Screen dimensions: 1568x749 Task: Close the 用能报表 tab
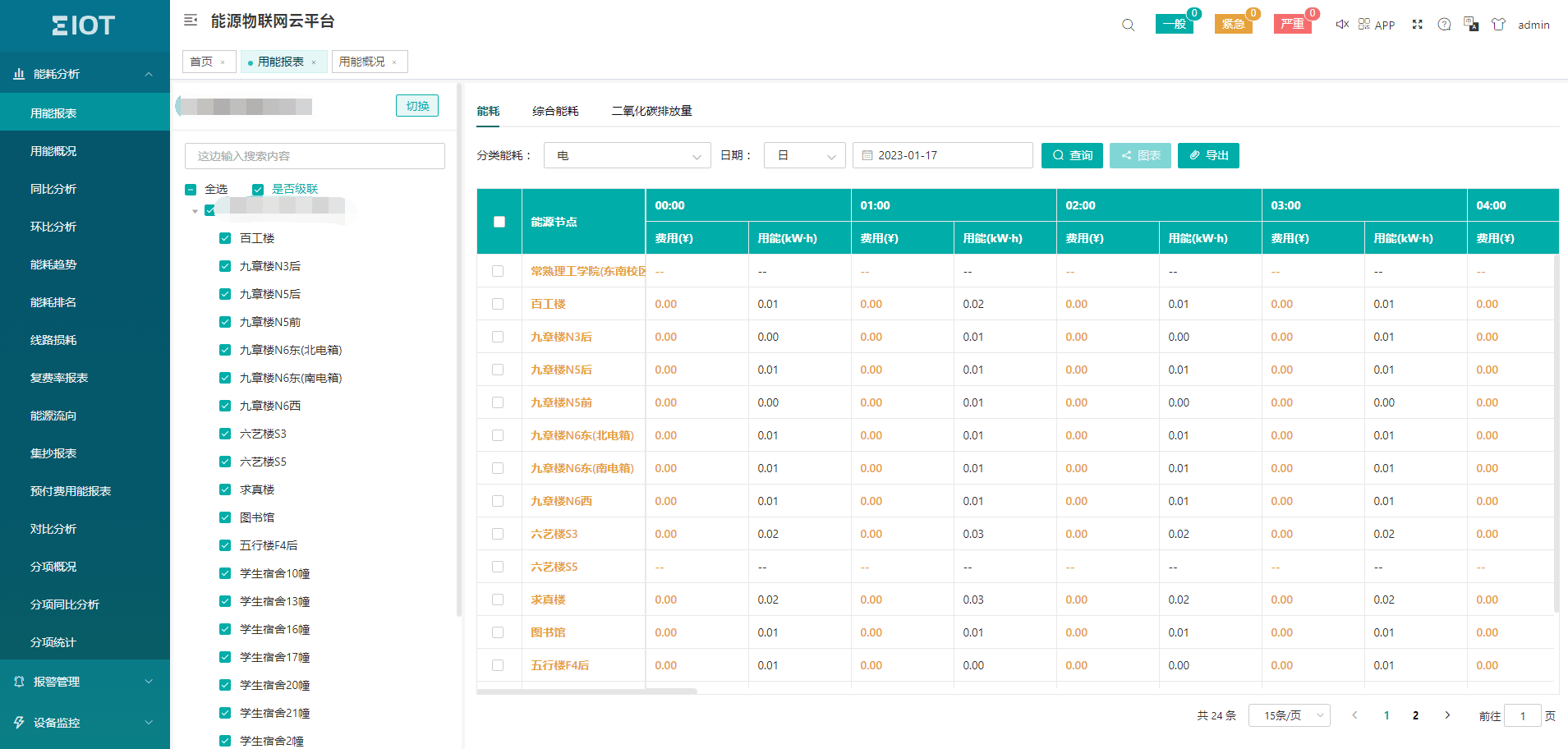(314, 62)
